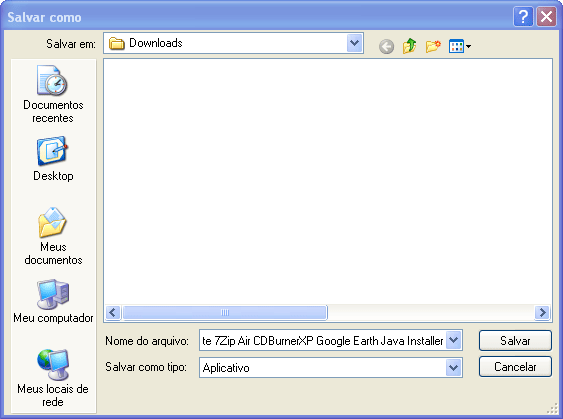Click the Salvar button
Viewport: 563px width, 419px height.
coord(515,340)
